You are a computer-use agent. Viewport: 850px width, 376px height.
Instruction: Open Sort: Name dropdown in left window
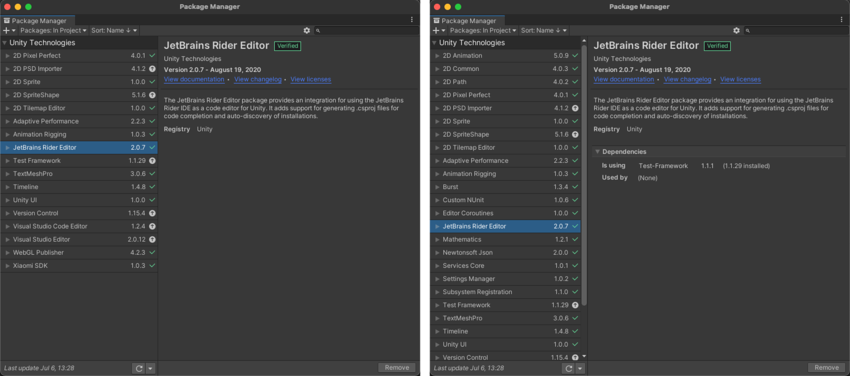pos(114,31)
